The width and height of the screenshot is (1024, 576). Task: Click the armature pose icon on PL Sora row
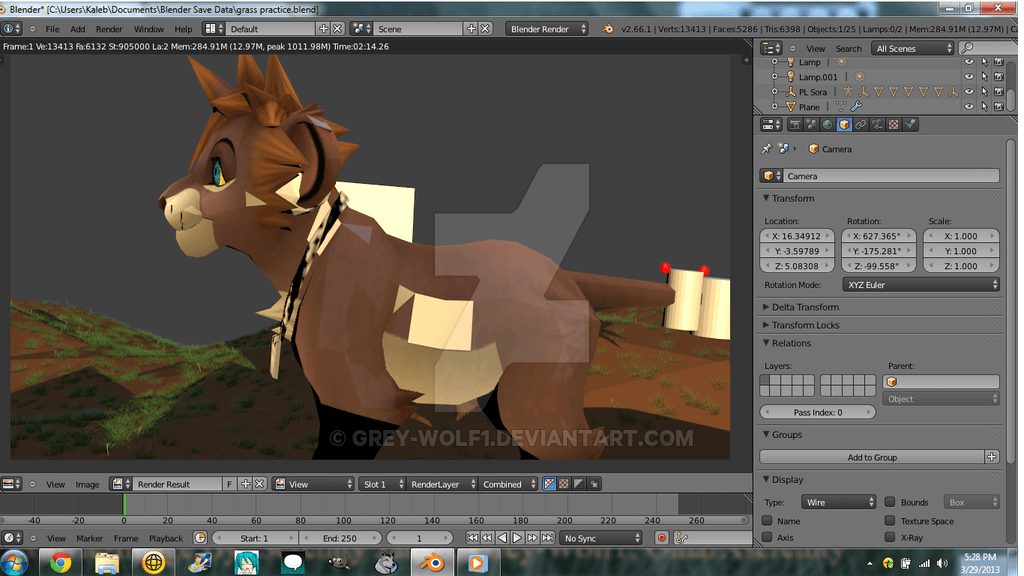(848, 92)
